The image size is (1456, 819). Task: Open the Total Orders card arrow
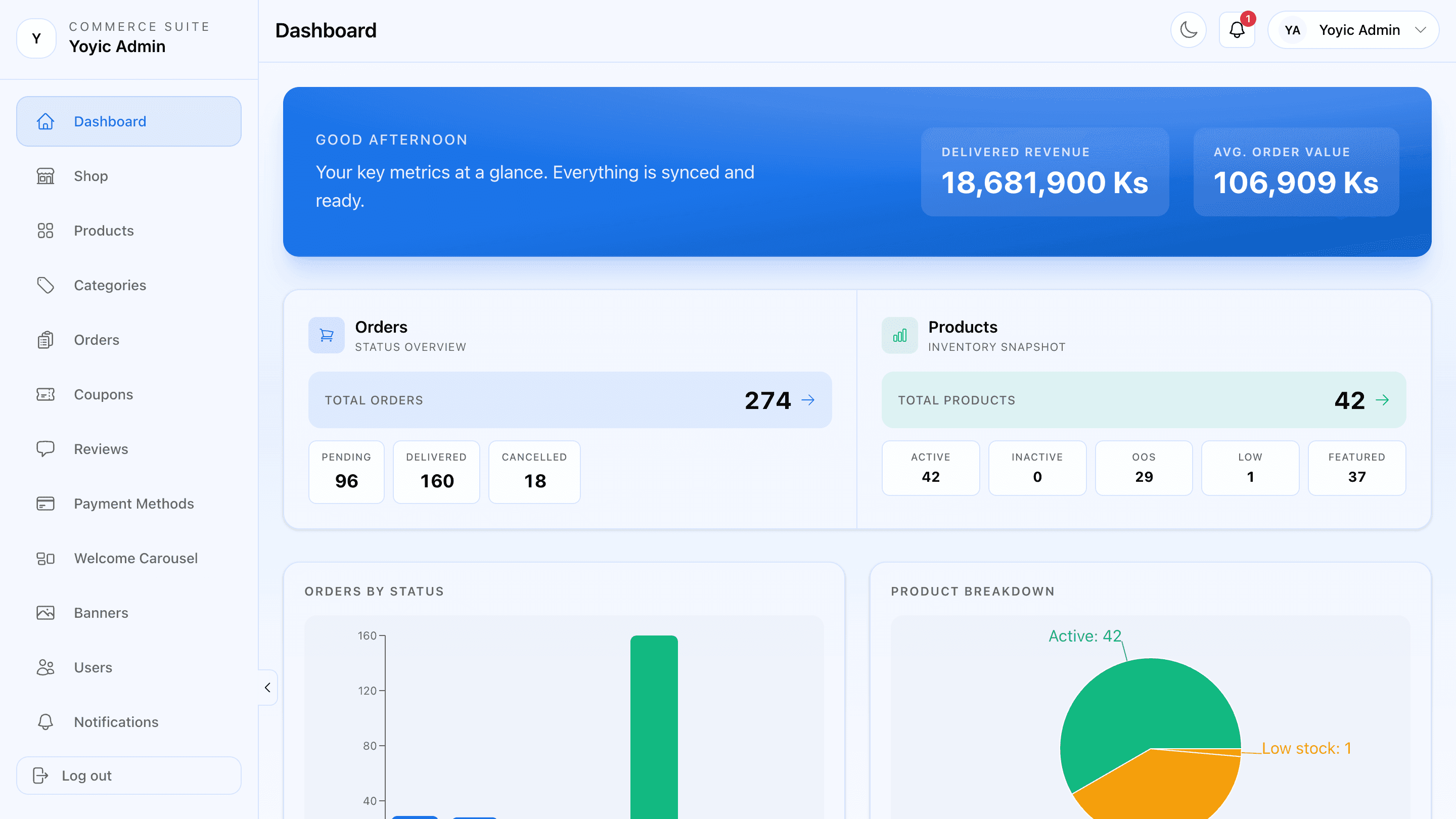(808, 400)
